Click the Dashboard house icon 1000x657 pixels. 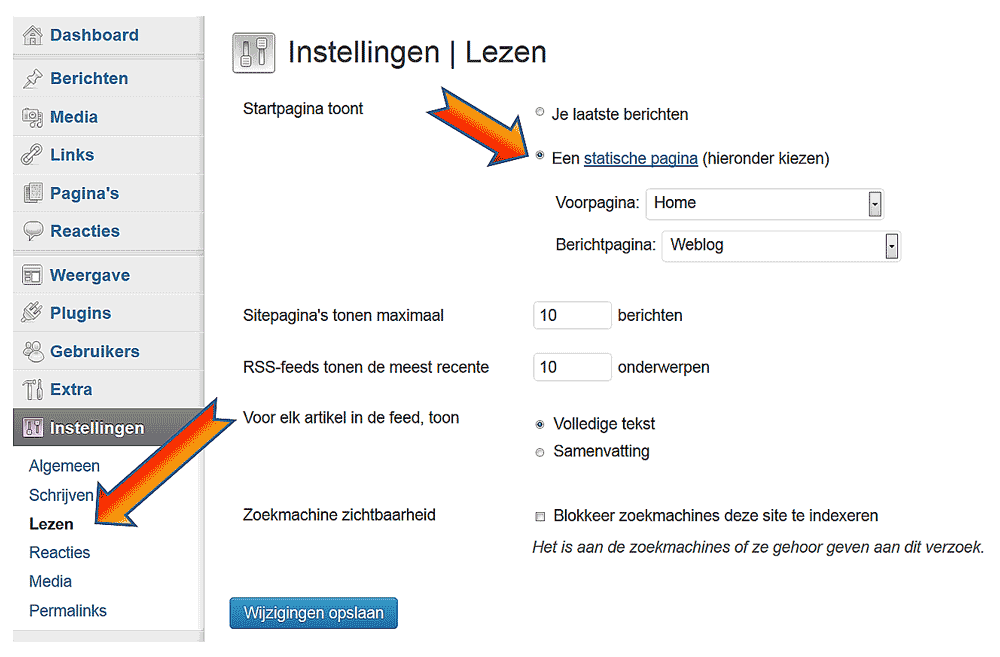pos(33,36)
